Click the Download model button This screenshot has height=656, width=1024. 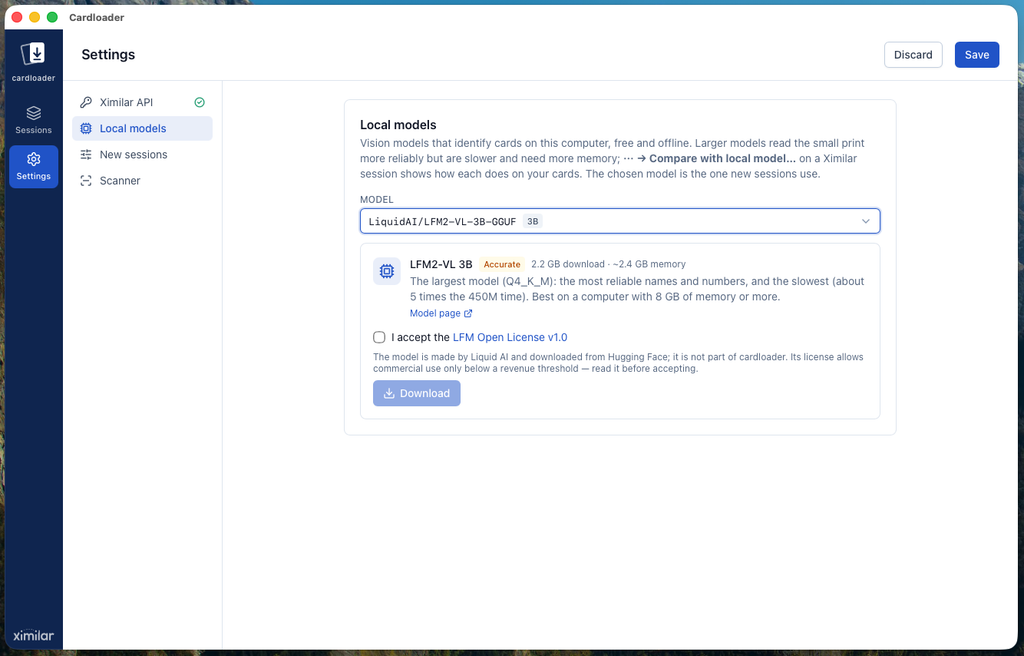[417, 393]
